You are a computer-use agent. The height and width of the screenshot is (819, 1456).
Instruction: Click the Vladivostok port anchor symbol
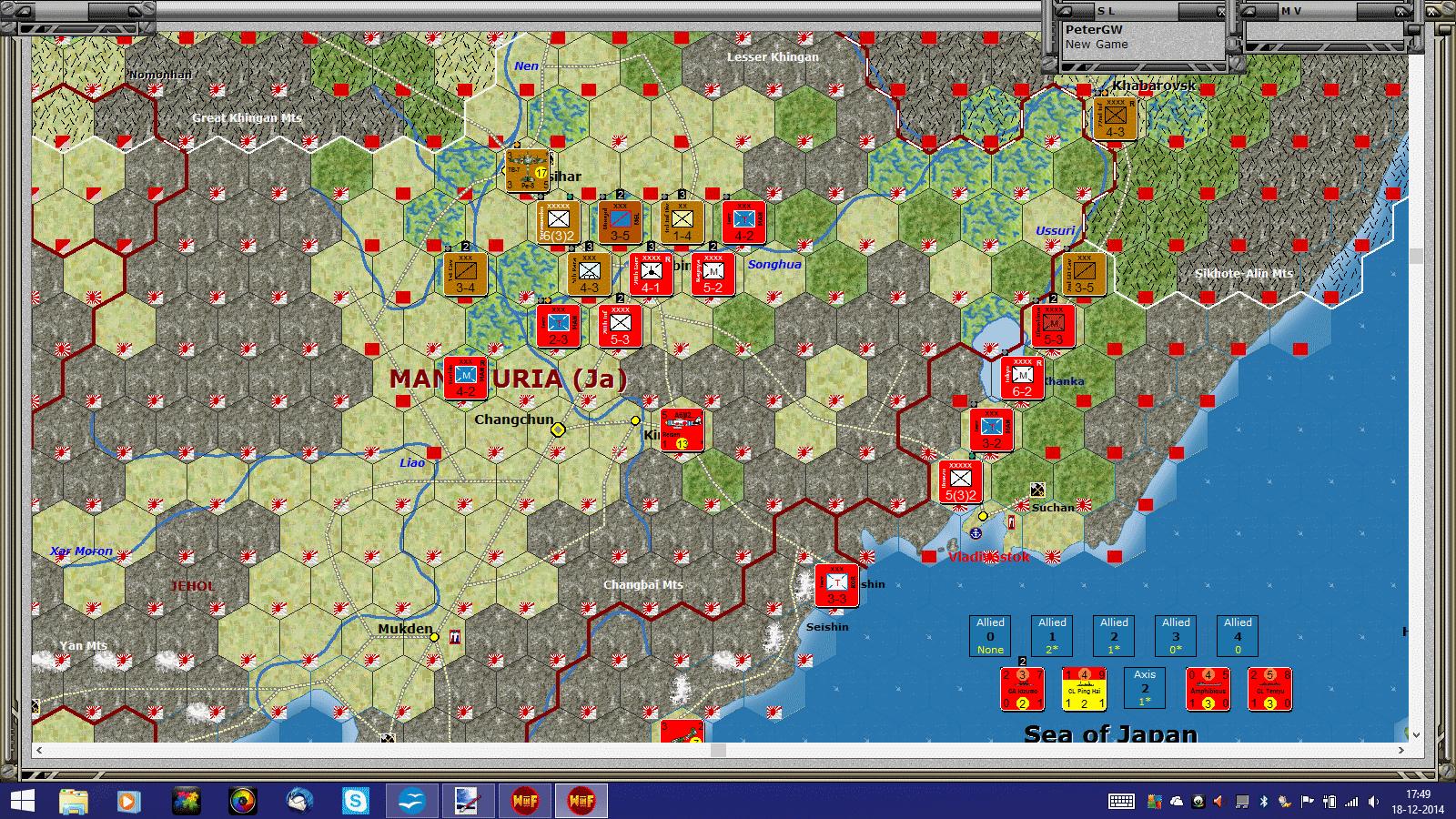pyautogui.click(x=976, y=533)
